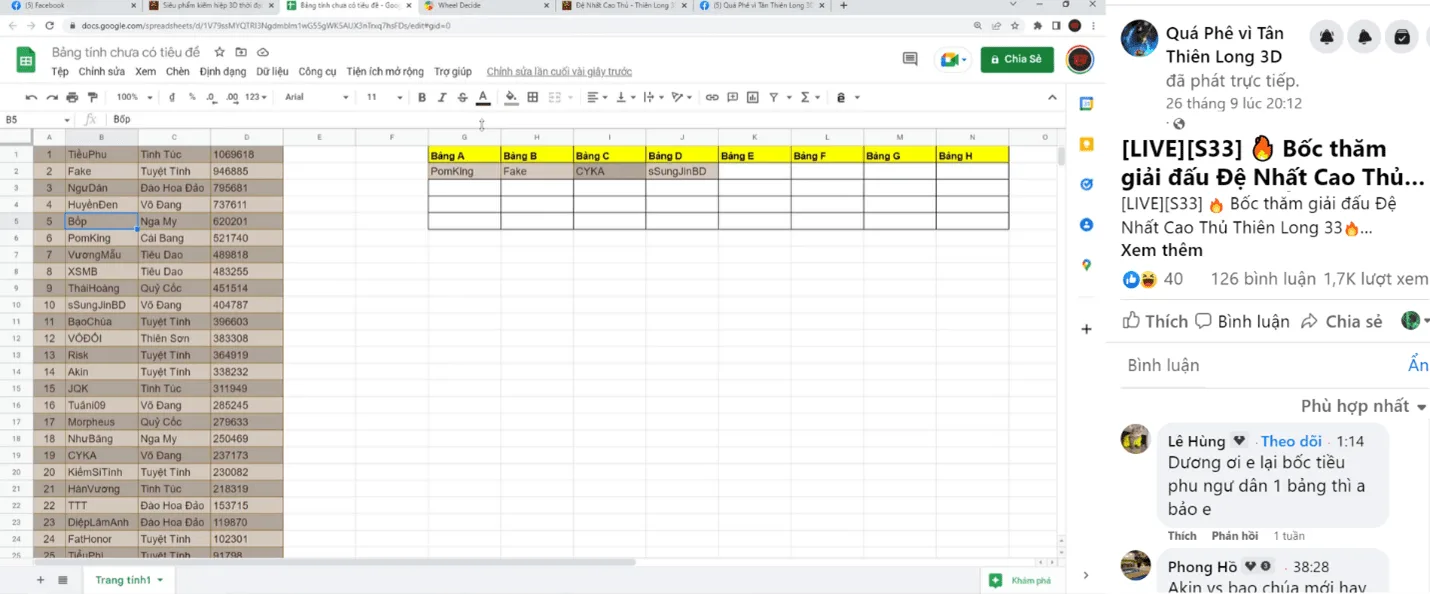Select the paint format tool
The width and height of the screenshot is (1430, 594).
coord(93,97)
